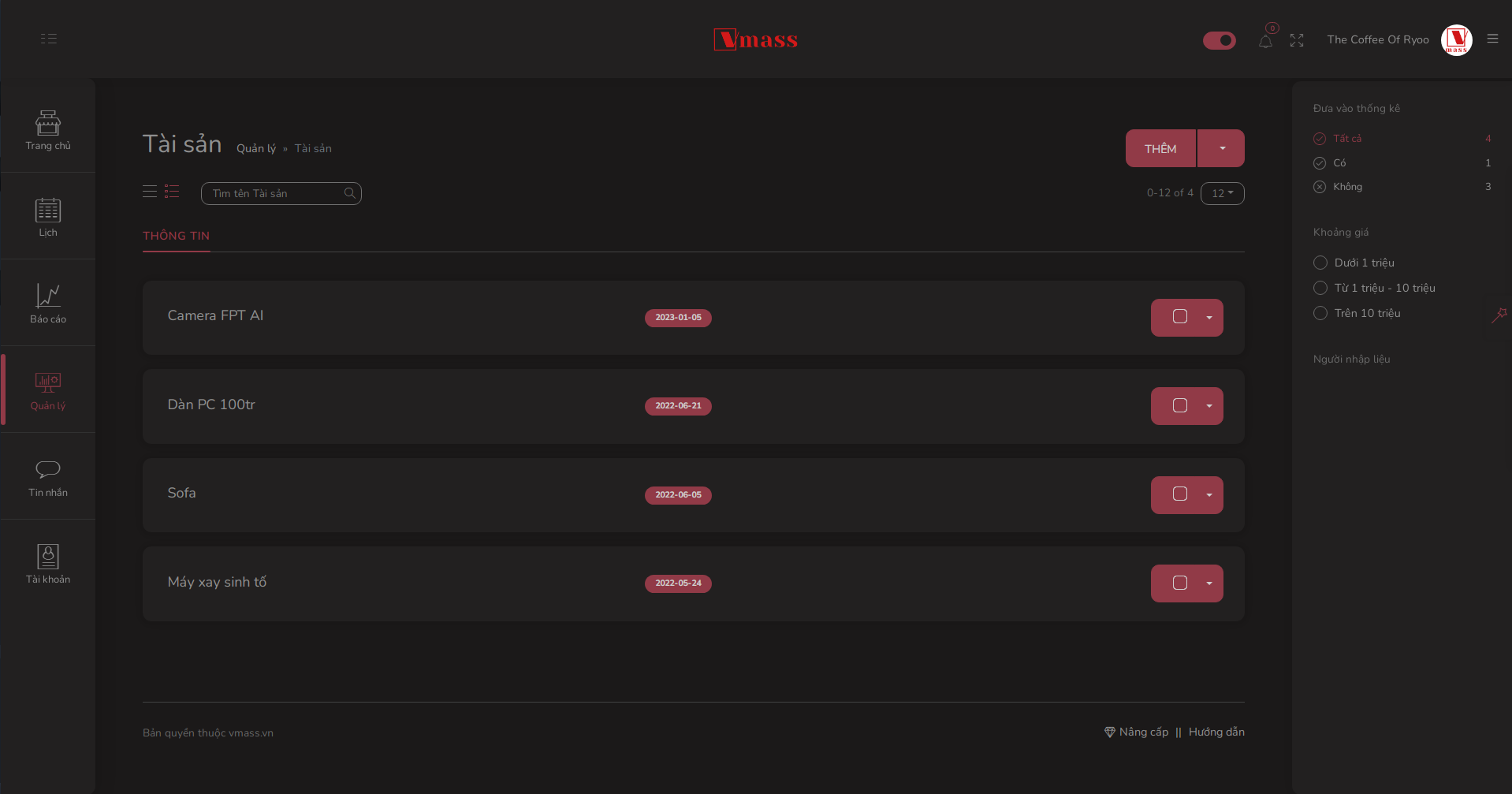Enter fullscreen with the expand icon
The height and width of the screenshot is (794, 1512).
click(1297, 40)
